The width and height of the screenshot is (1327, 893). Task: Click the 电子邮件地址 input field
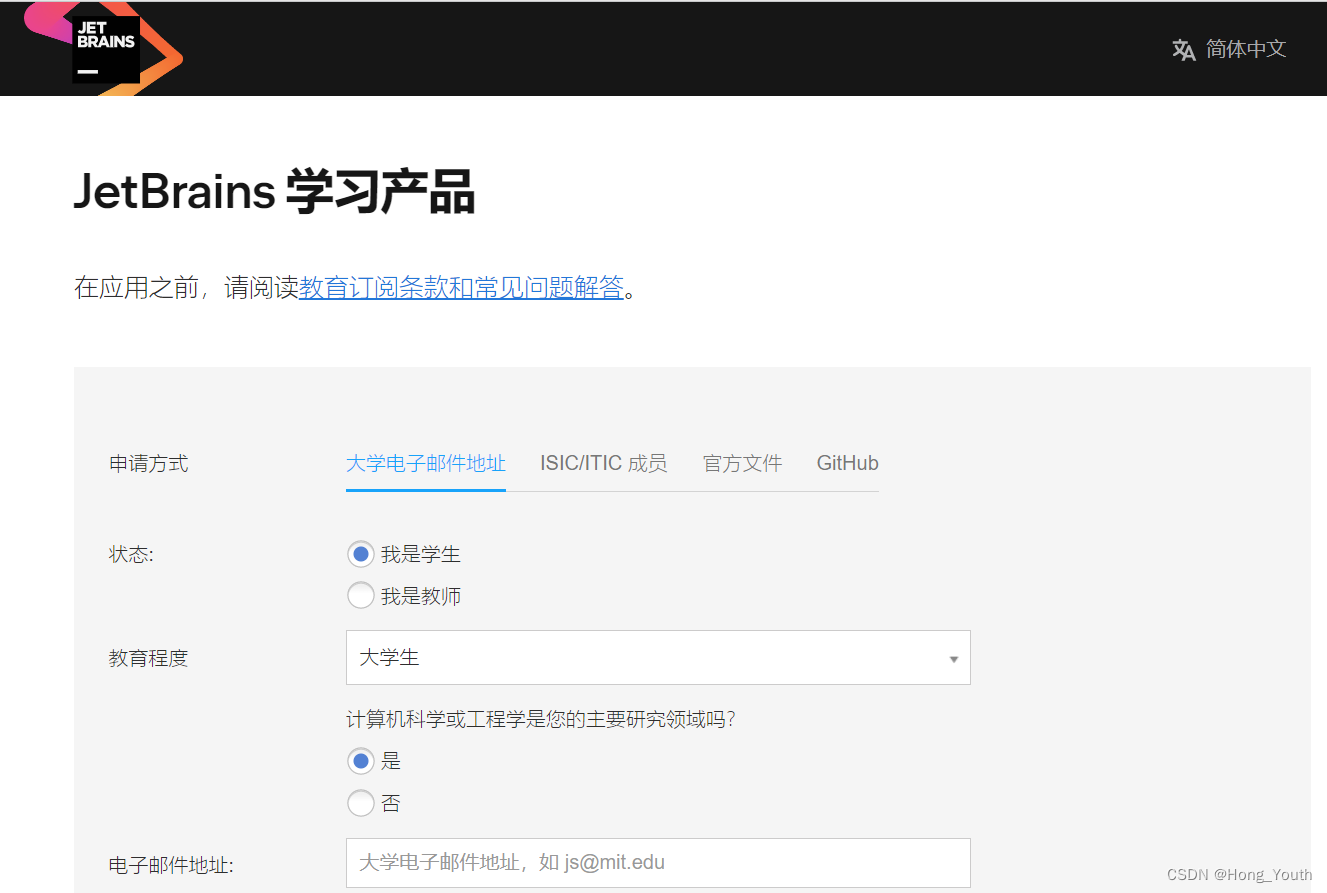point(658,862)
